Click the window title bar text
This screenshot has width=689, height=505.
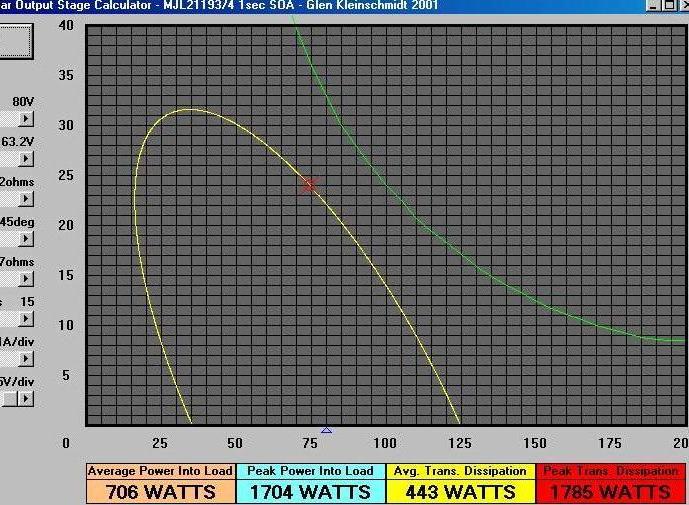point(219,5)
